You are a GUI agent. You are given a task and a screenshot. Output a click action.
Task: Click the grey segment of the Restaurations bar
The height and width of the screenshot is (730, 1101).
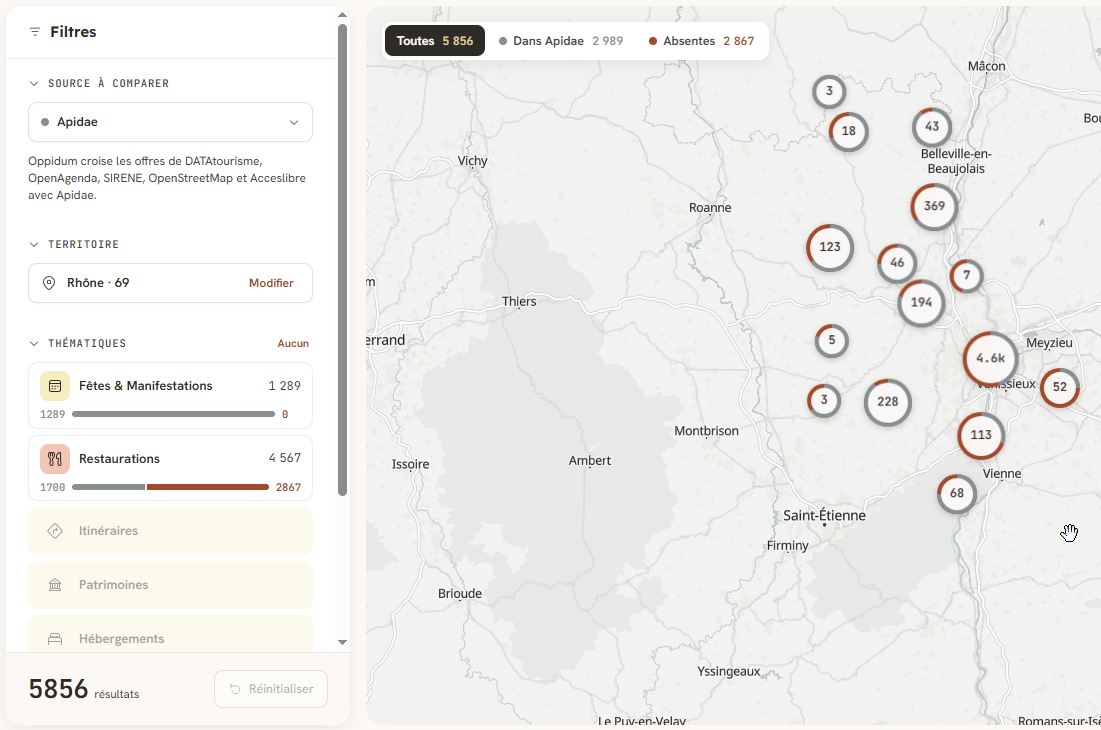point(109,487)
